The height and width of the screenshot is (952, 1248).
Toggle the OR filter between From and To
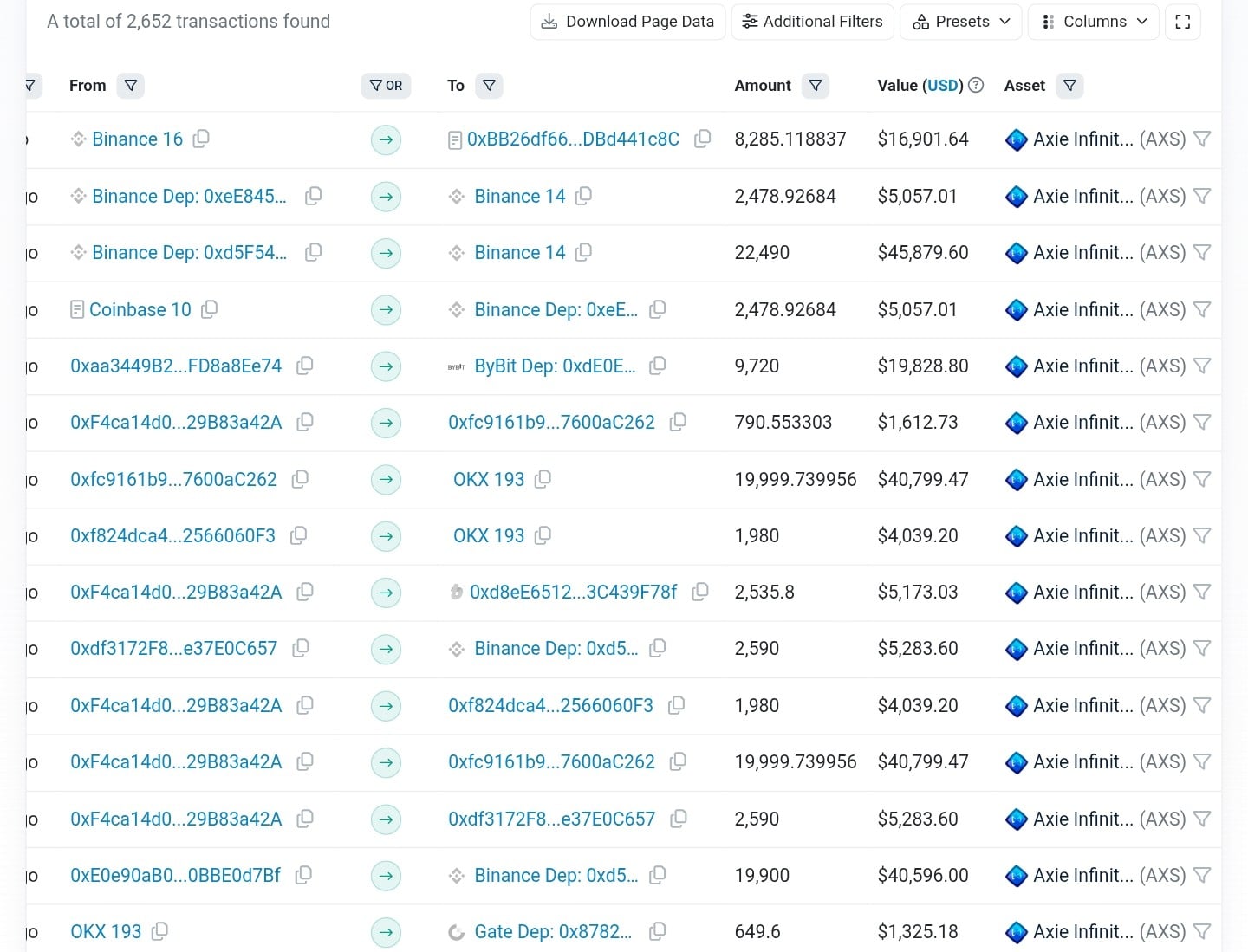click(x=386, y=86)
